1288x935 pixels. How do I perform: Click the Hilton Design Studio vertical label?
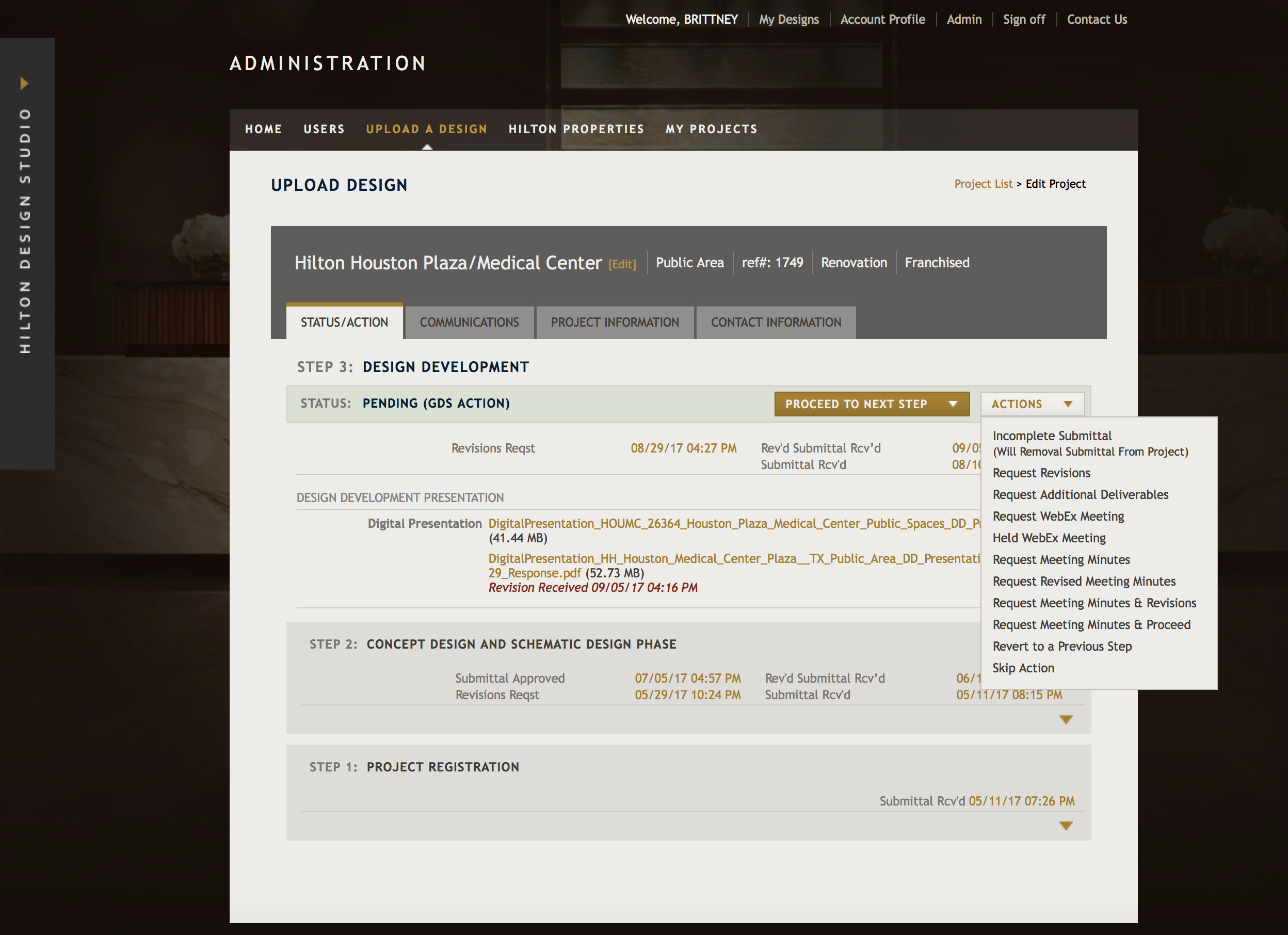tap(24, 231)
